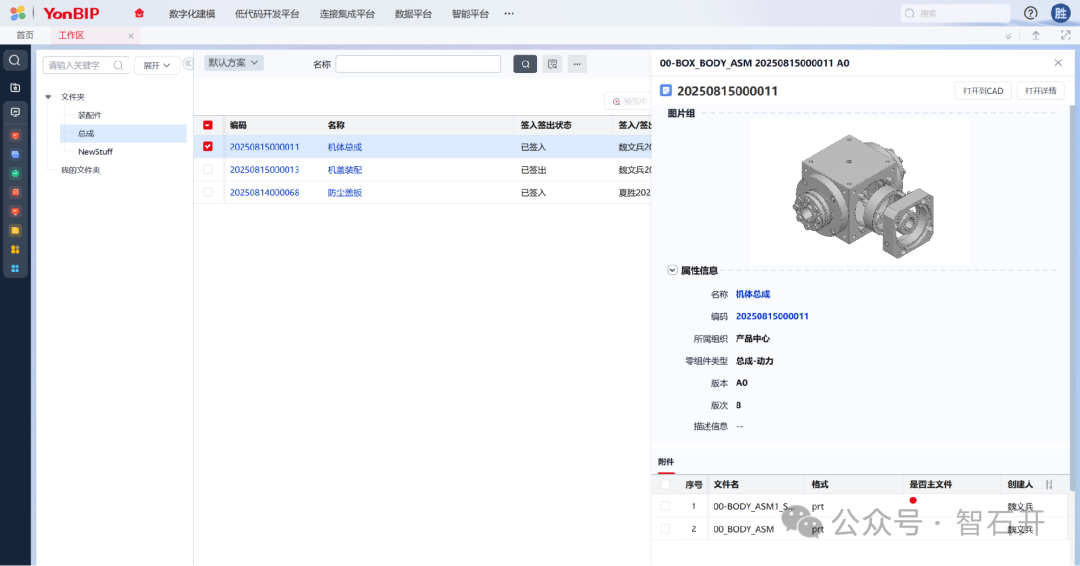Open the 防尘盖板 name link
The image size is (1080, 566).
344,192
